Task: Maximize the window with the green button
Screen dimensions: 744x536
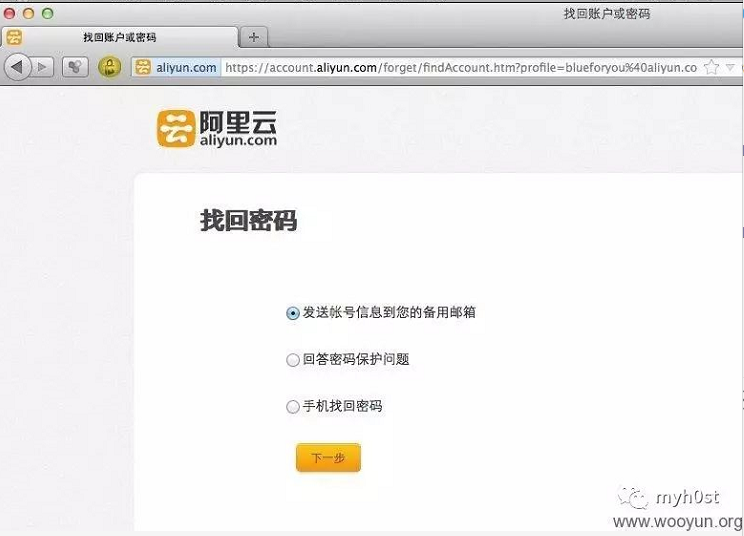Action: (x=47, y=13)
